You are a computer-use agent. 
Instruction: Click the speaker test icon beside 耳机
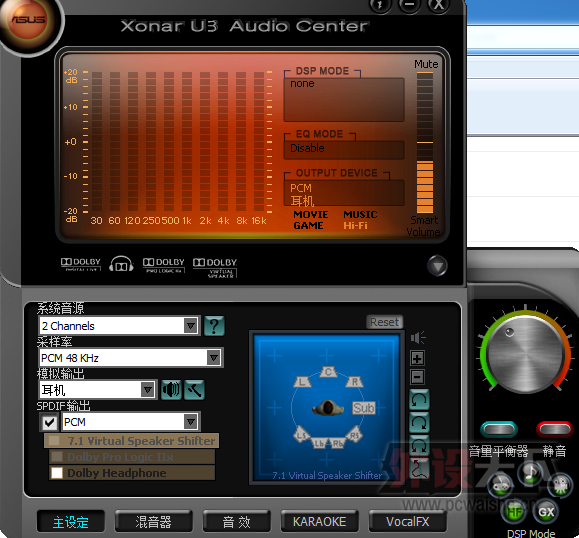171,390
